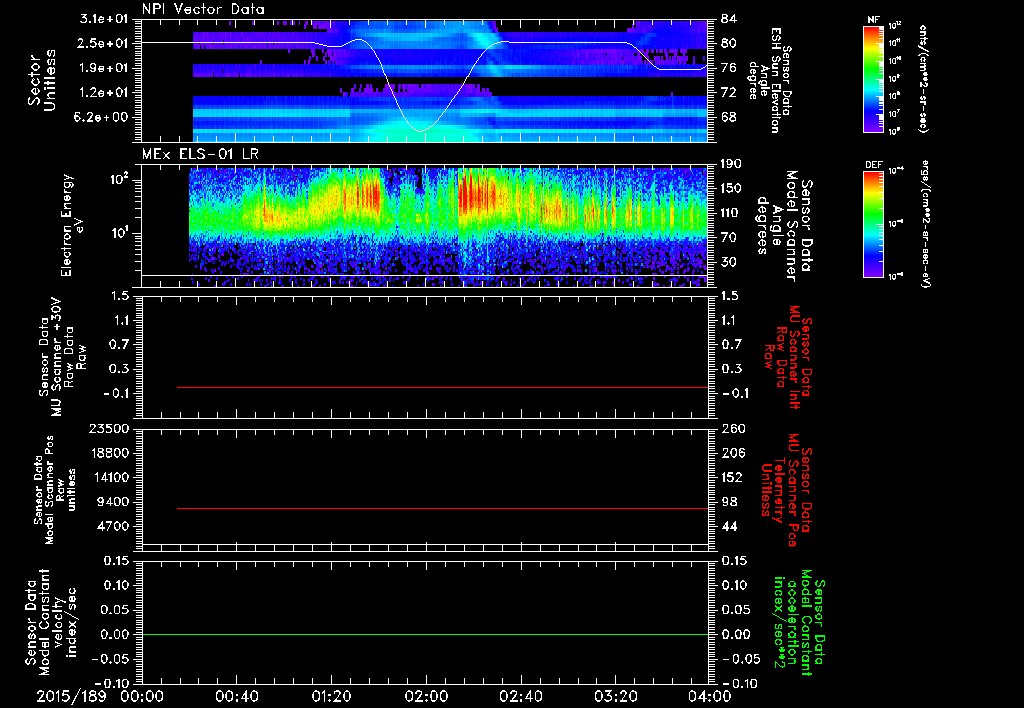Click the 01:20 time axis label
Viewport: 1024px width, 708px height.
click(x=331, y=696)
